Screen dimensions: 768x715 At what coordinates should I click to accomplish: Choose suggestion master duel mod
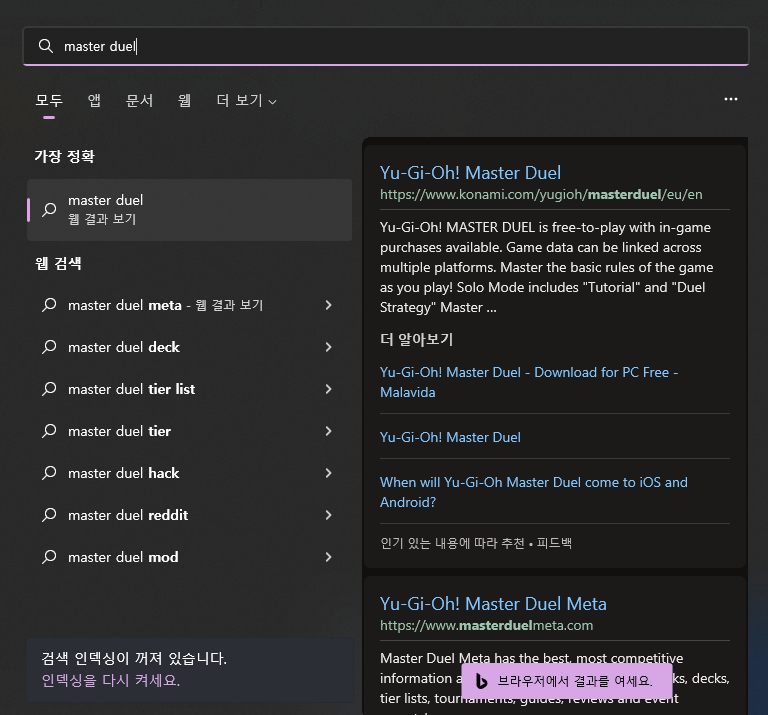pos(190,557)
